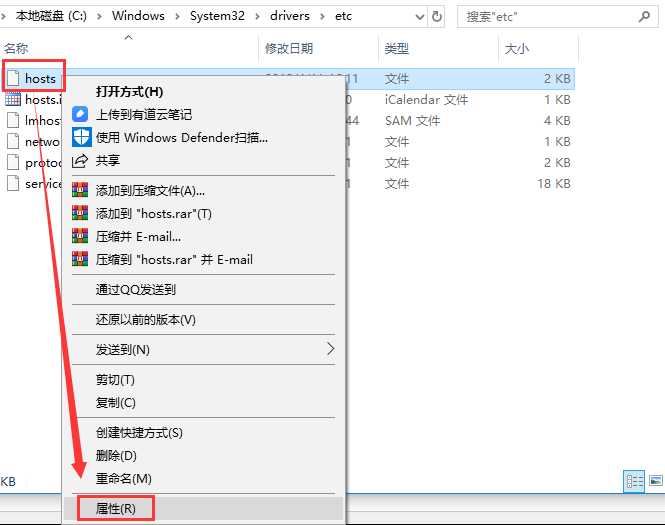Sort by 类型 column header
The image size is (665, 525).
coord(397,48)
